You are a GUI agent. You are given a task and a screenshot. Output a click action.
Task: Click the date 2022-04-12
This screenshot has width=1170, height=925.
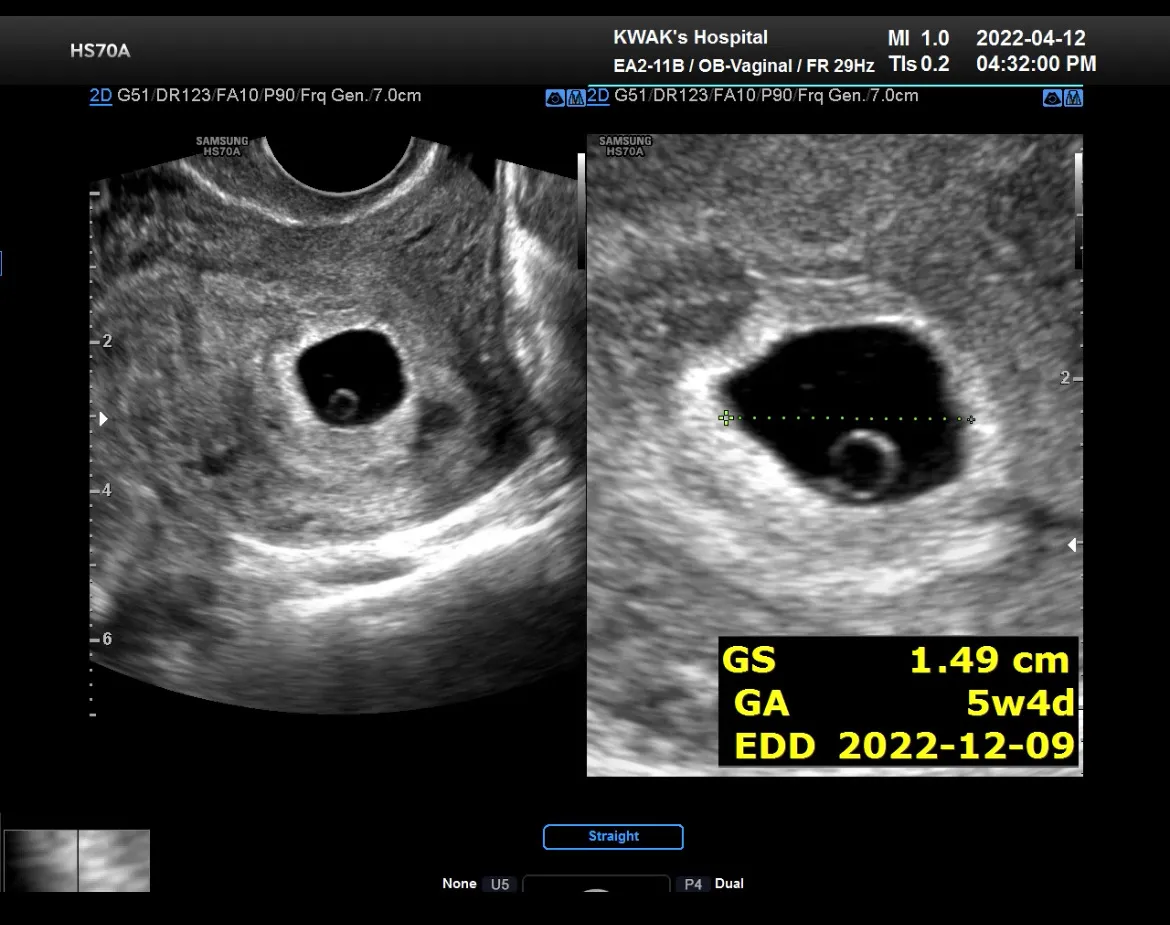coord(1031,38)
